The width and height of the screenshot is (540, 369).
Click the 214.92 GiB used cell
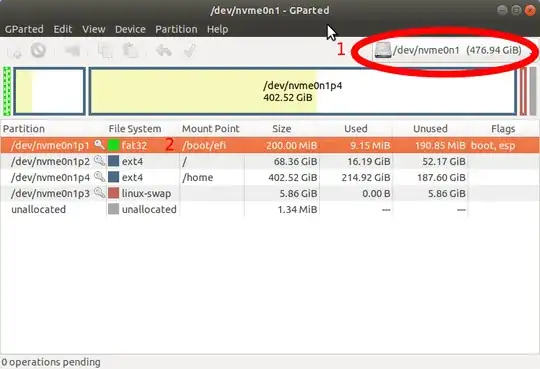(366, 177)
